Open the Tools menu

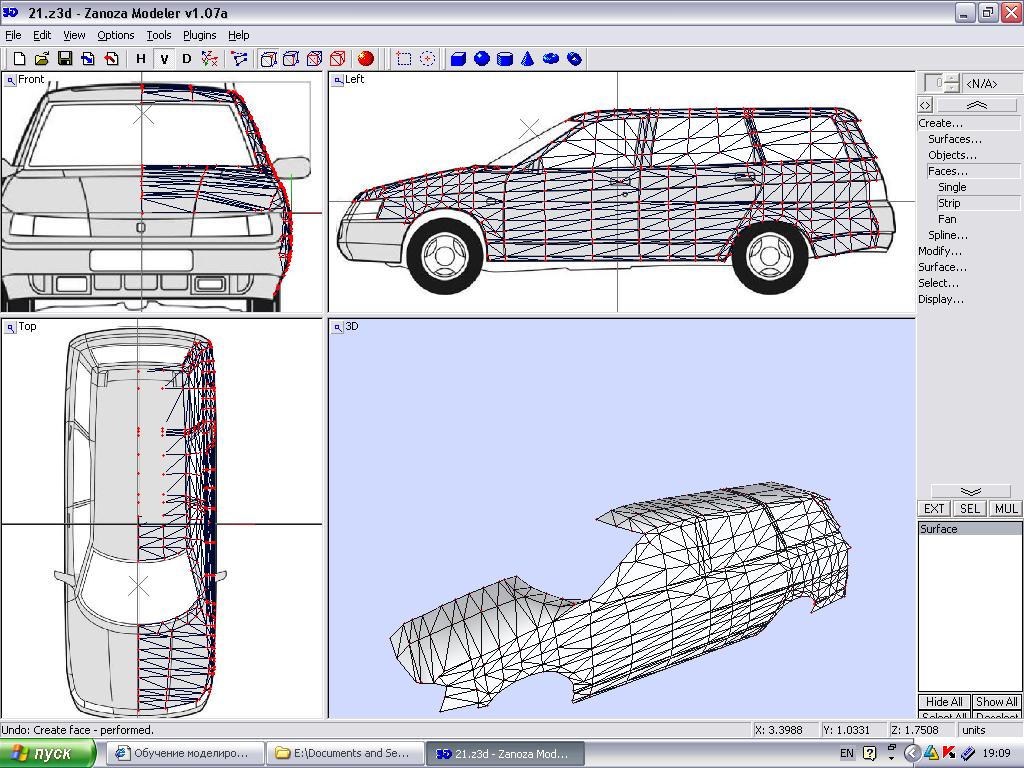[158, 35]
